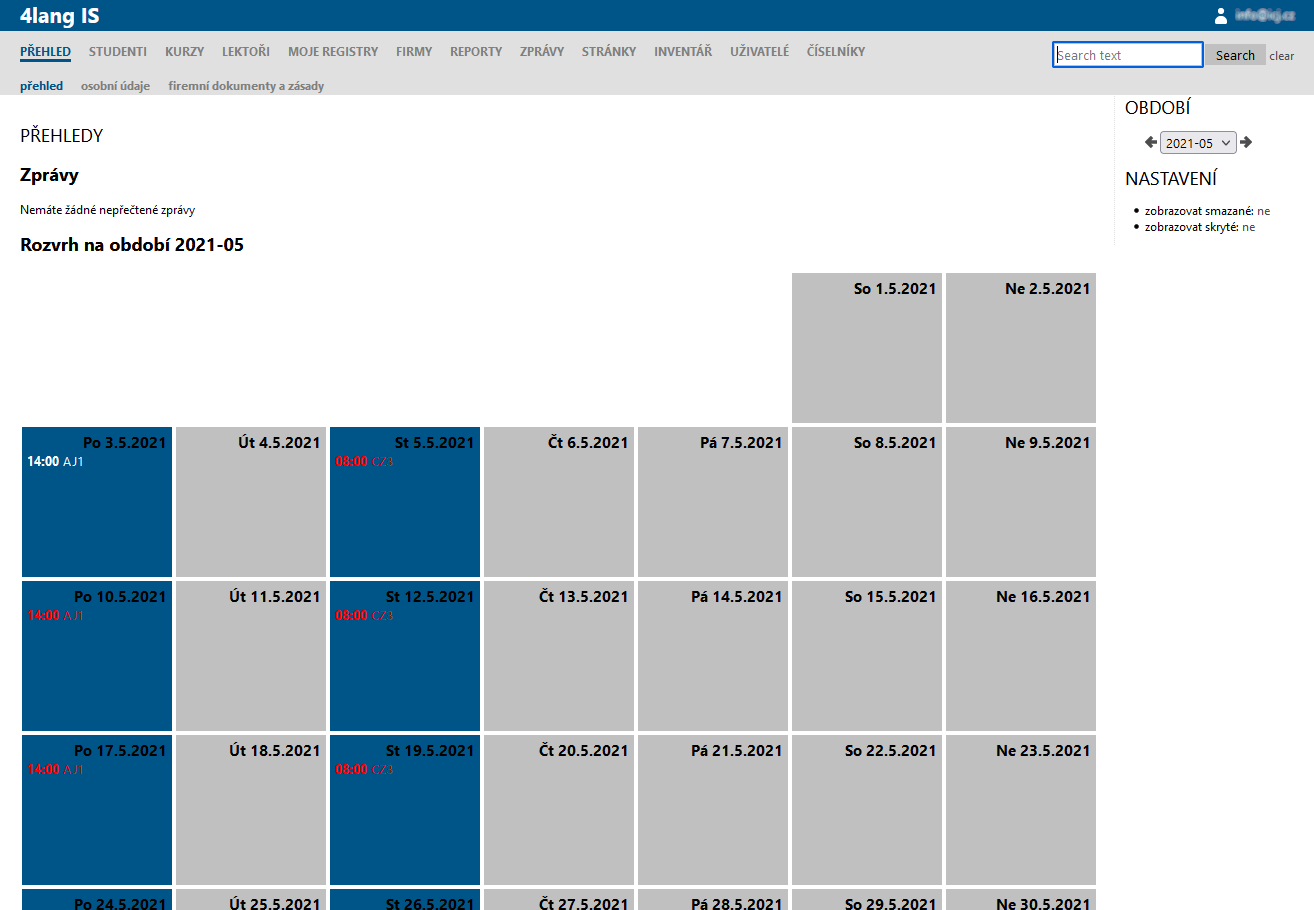Open the STUDENTI menu
The height and width of the screenshot is (910, 1314).
(118, 52)
